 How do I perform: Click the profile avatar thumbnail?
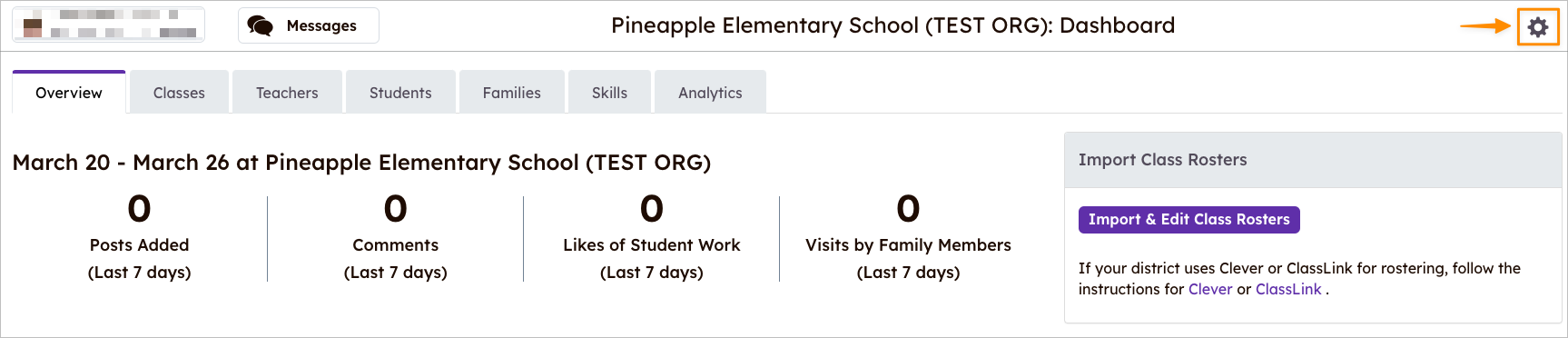[x=33, y=25]
